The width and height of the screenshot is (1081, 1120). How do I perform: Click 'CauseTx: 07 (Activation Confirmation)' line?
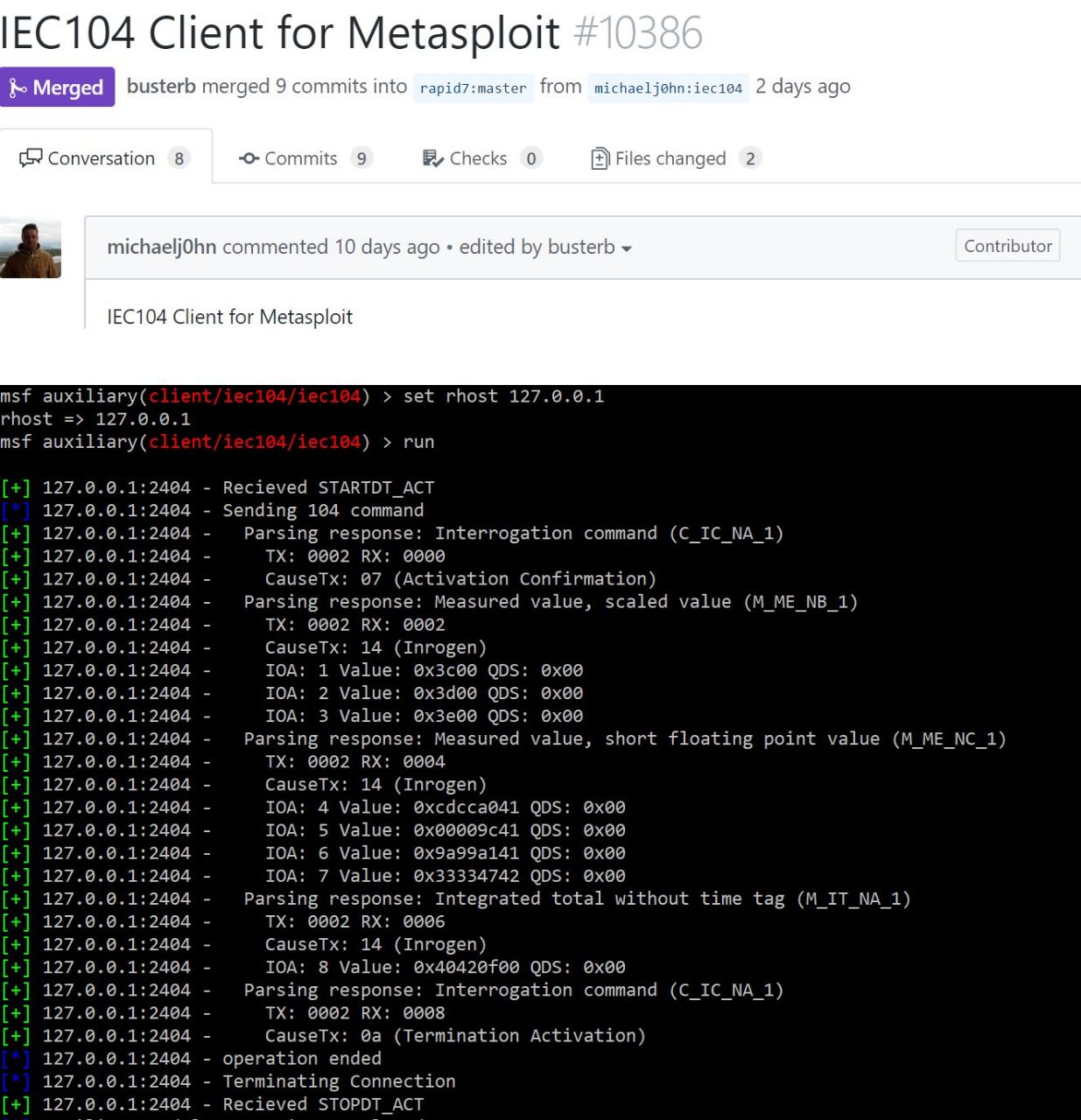pyautogui.click(x=460, y=578)
